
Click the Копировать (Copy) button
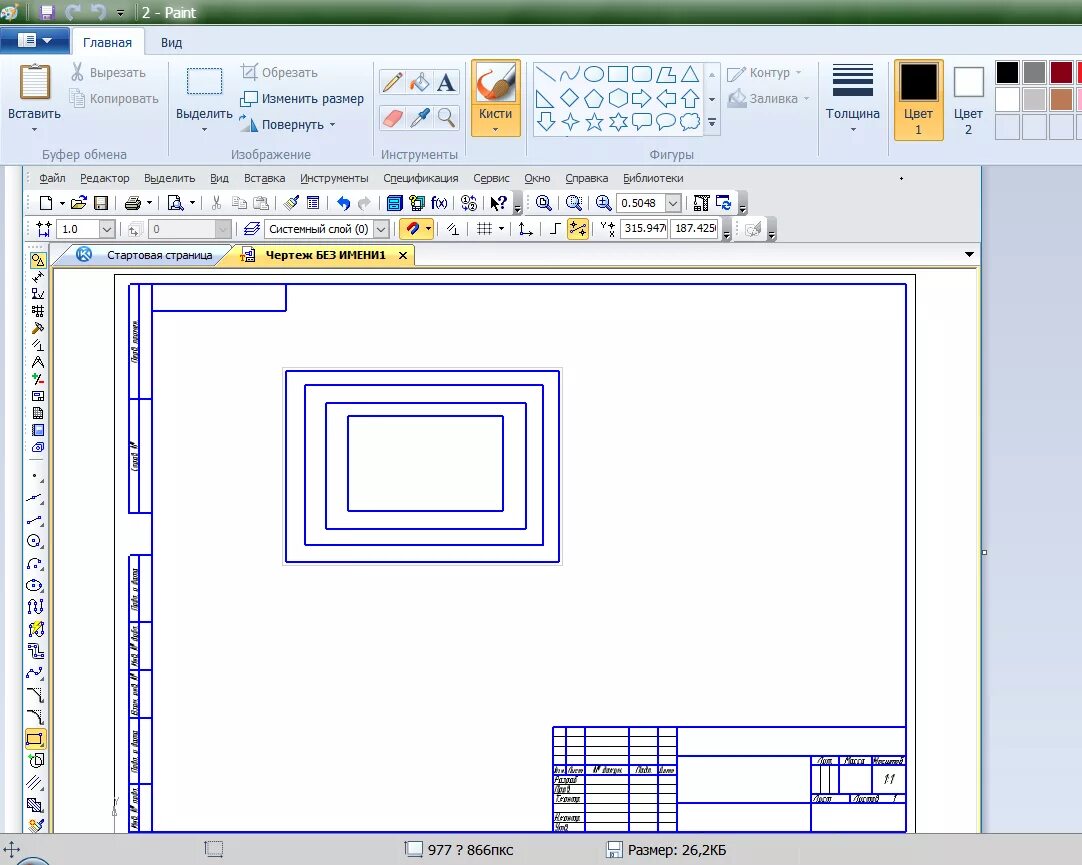[x=114, y=98]
